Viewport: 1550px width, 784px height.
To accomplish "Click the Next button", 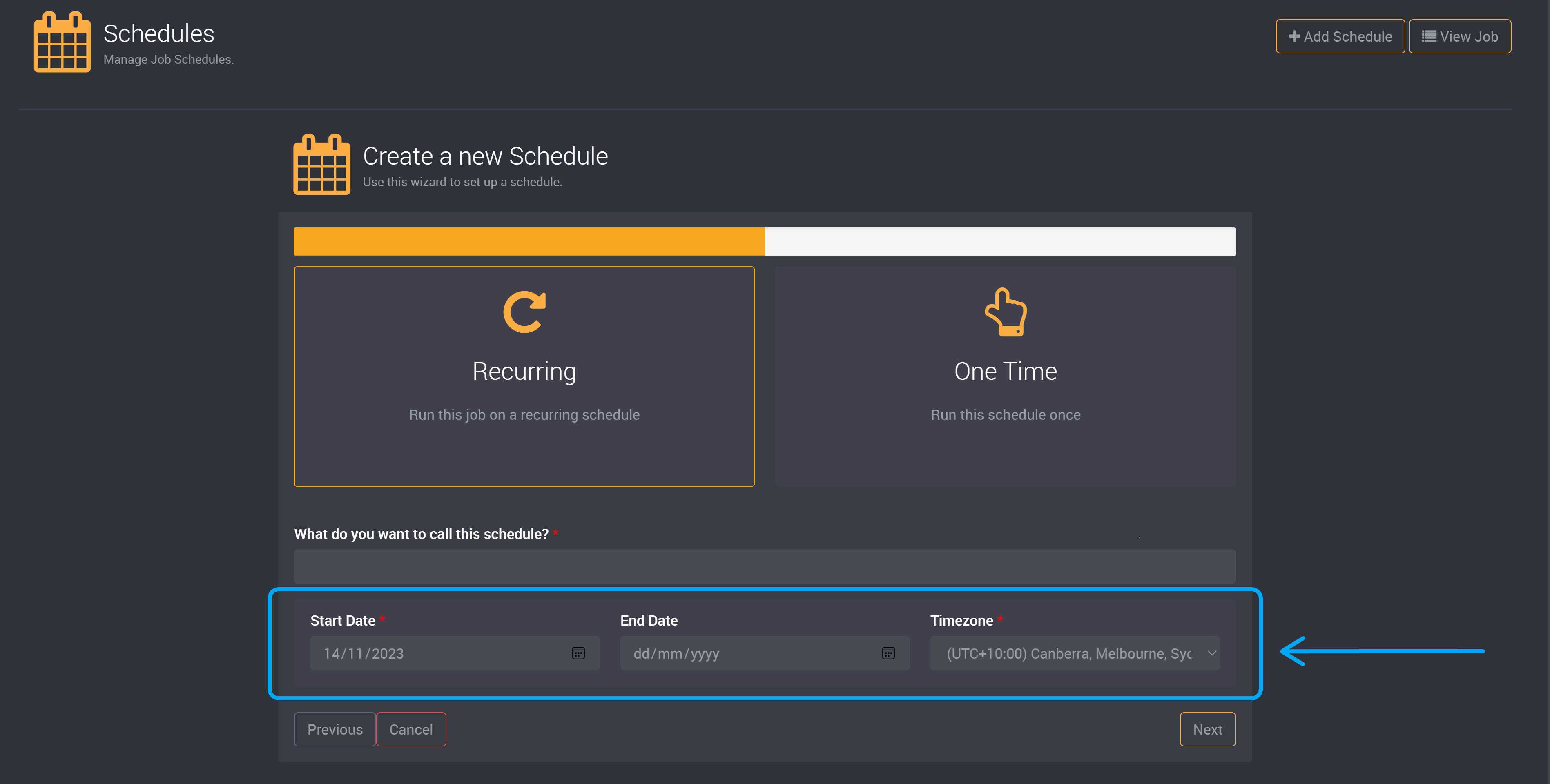I will click(x=1207, y=729).
